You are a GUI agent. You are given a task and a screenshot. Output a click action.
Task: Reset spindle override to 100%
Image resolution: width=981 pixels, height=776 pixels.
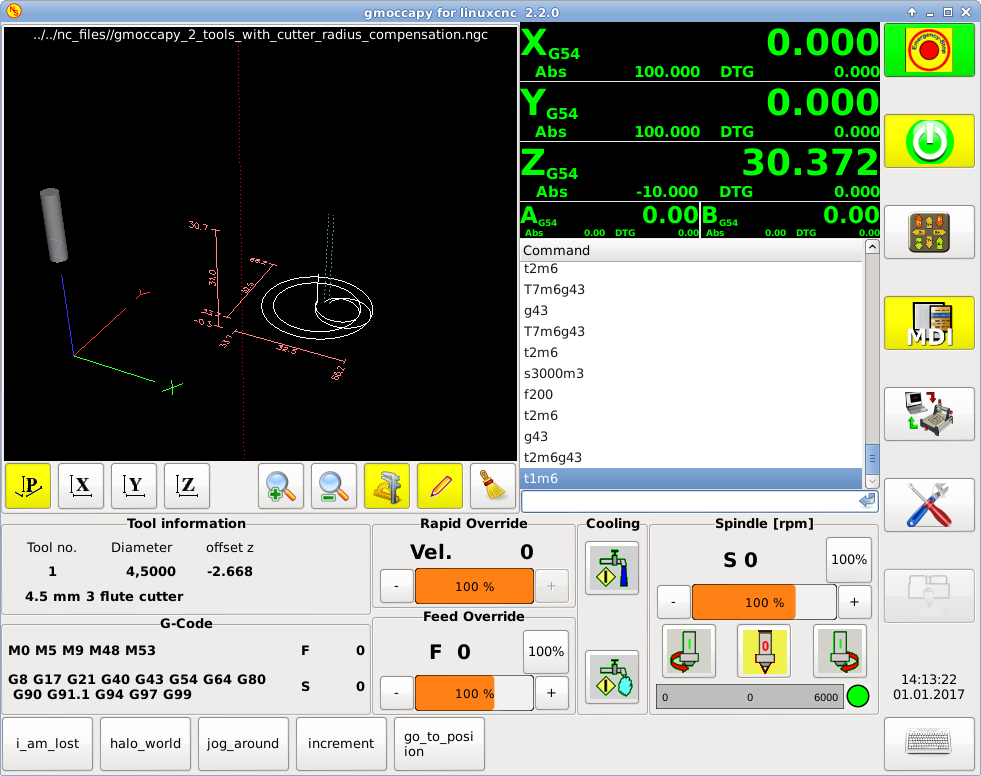(x=849, y=559)
